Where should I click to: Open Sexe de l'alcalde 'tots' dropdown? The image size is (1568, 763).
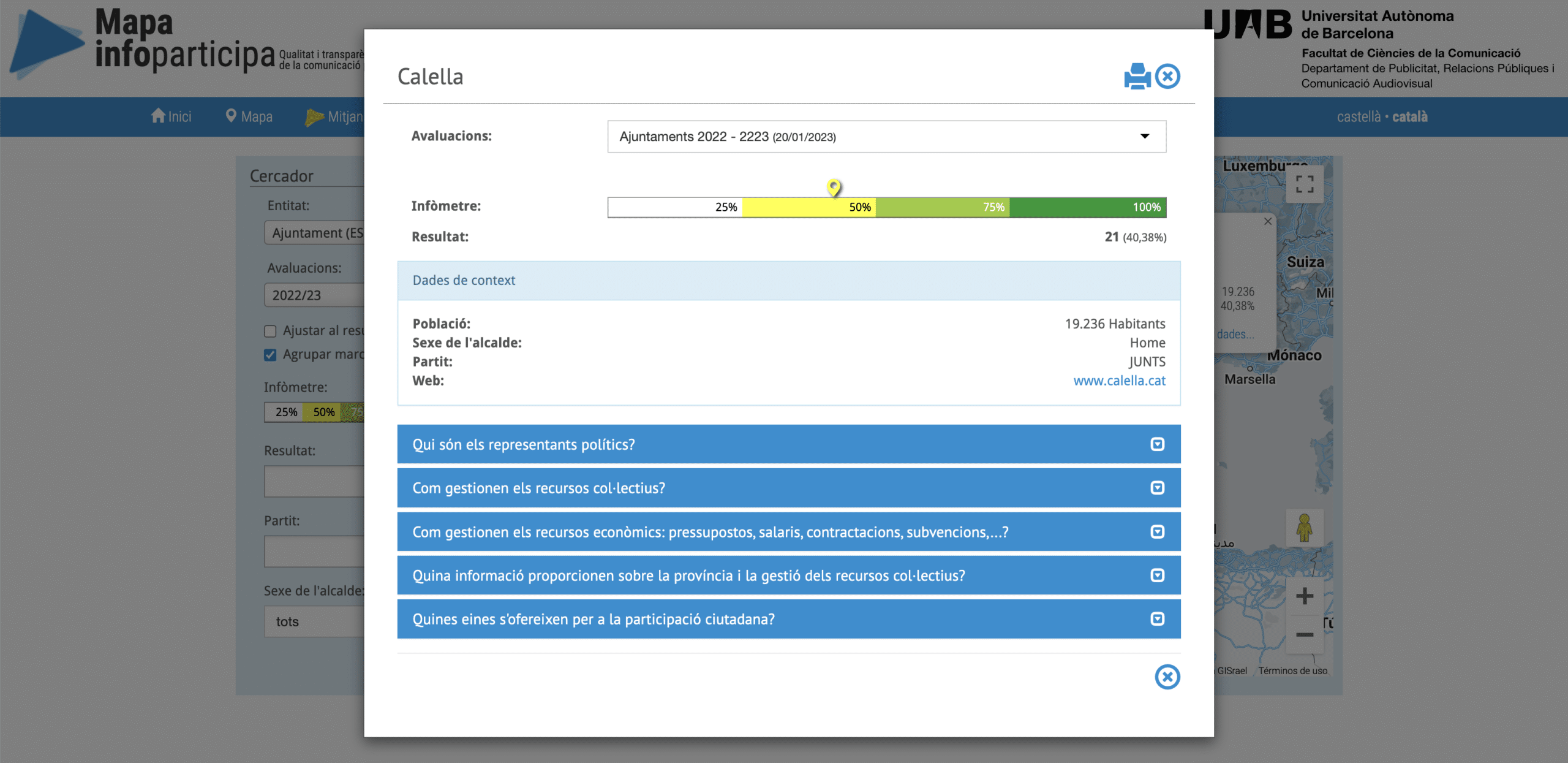click(x=314, y=621)
